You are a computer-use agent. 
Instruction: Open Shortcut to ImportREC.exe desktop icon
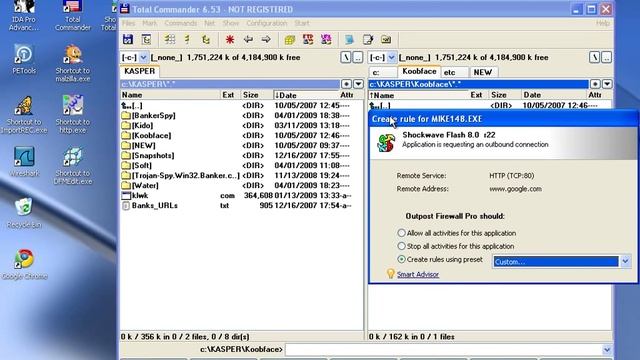coord(24,115)
